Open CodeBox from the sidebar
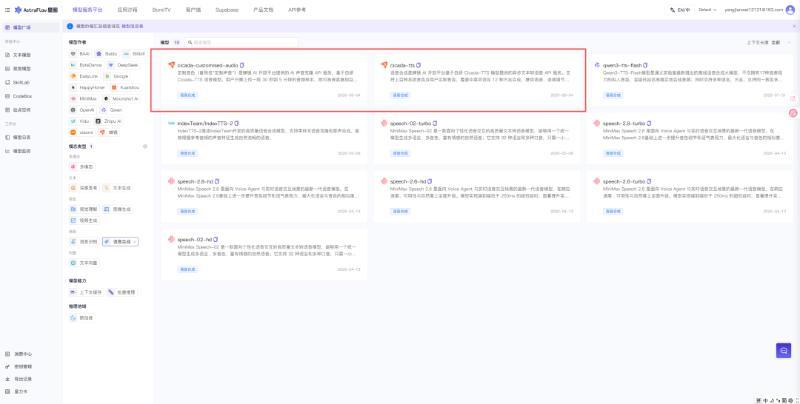 19,96
